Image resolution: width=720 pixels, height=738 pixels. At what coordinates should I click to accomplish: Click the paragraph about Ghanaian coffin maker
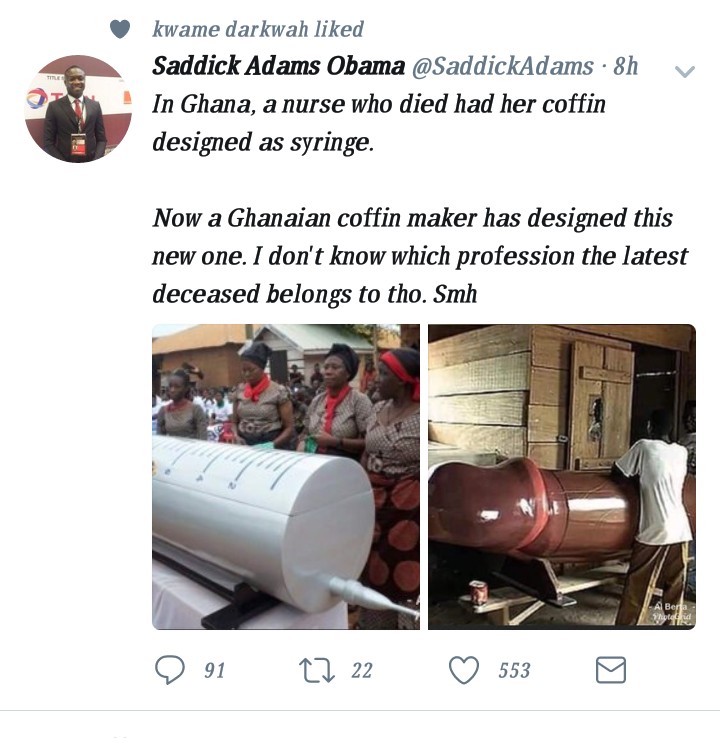(x=420, y=256)
